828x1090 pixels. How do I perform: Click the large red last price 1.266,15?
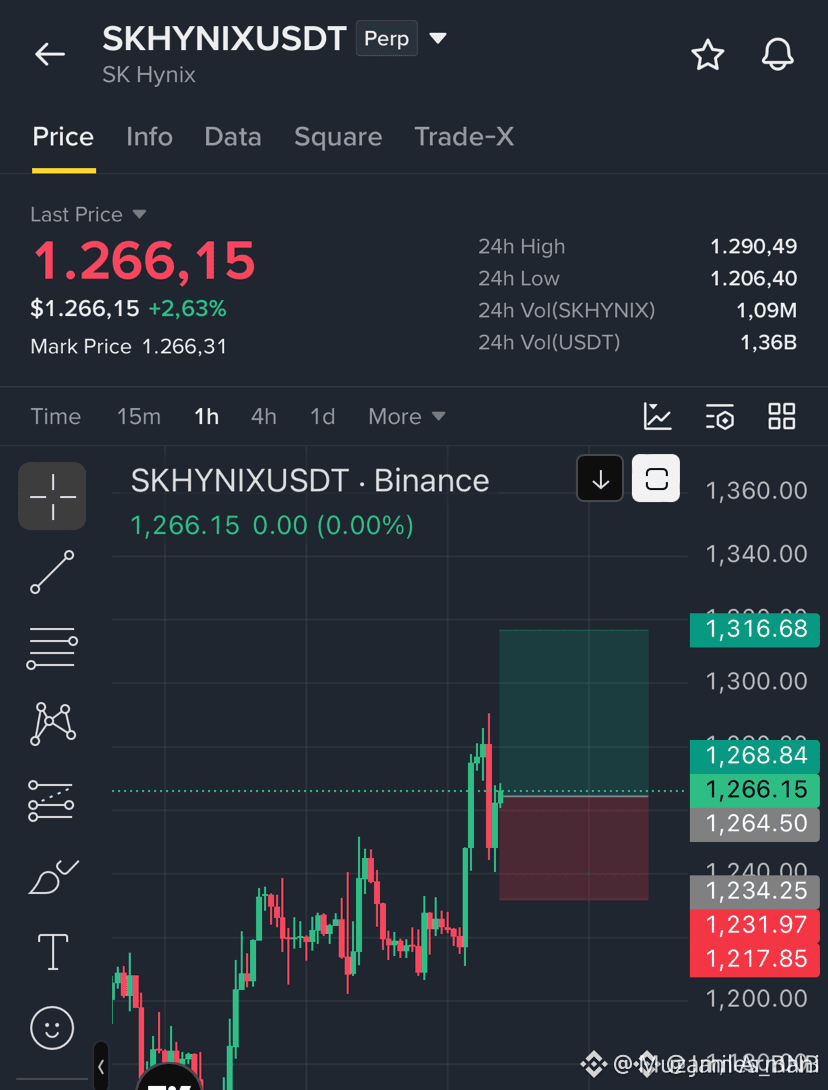[x=145, y=261]
